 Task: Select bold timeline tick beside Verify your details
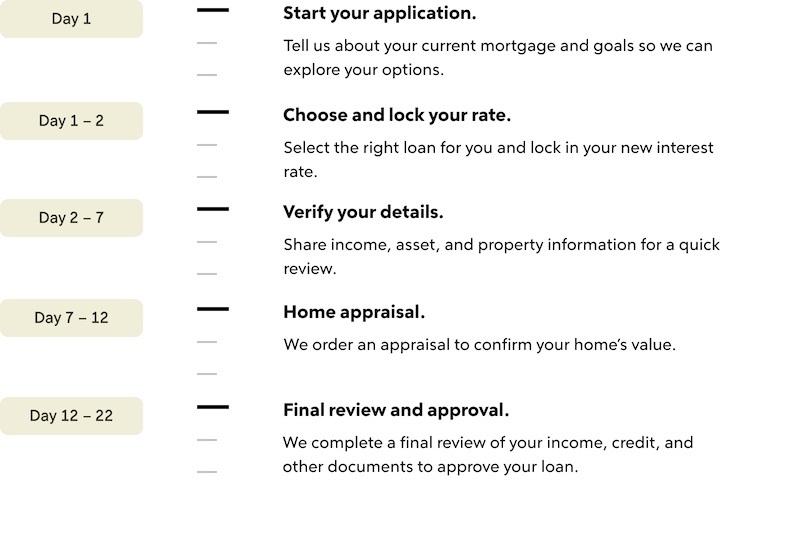(213, 210)
